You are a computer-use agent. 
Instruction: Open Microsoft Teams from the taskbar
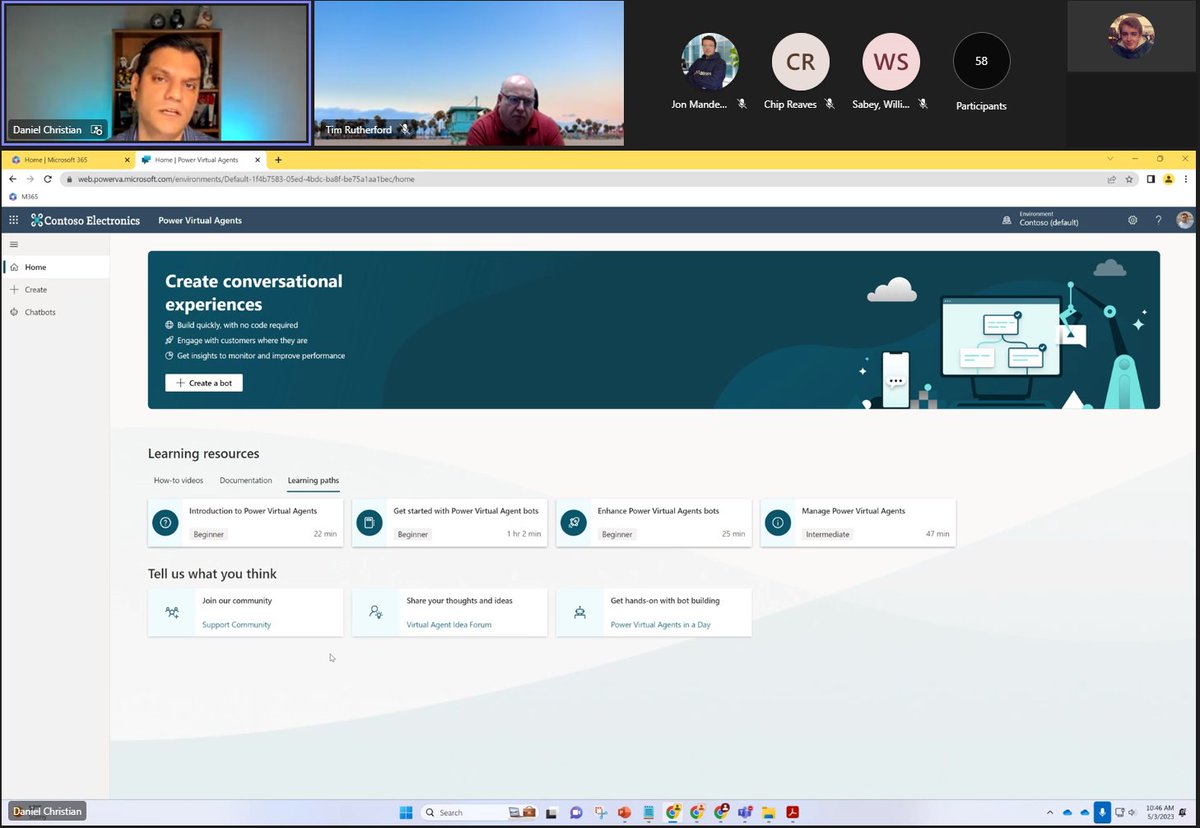[745, 812]
